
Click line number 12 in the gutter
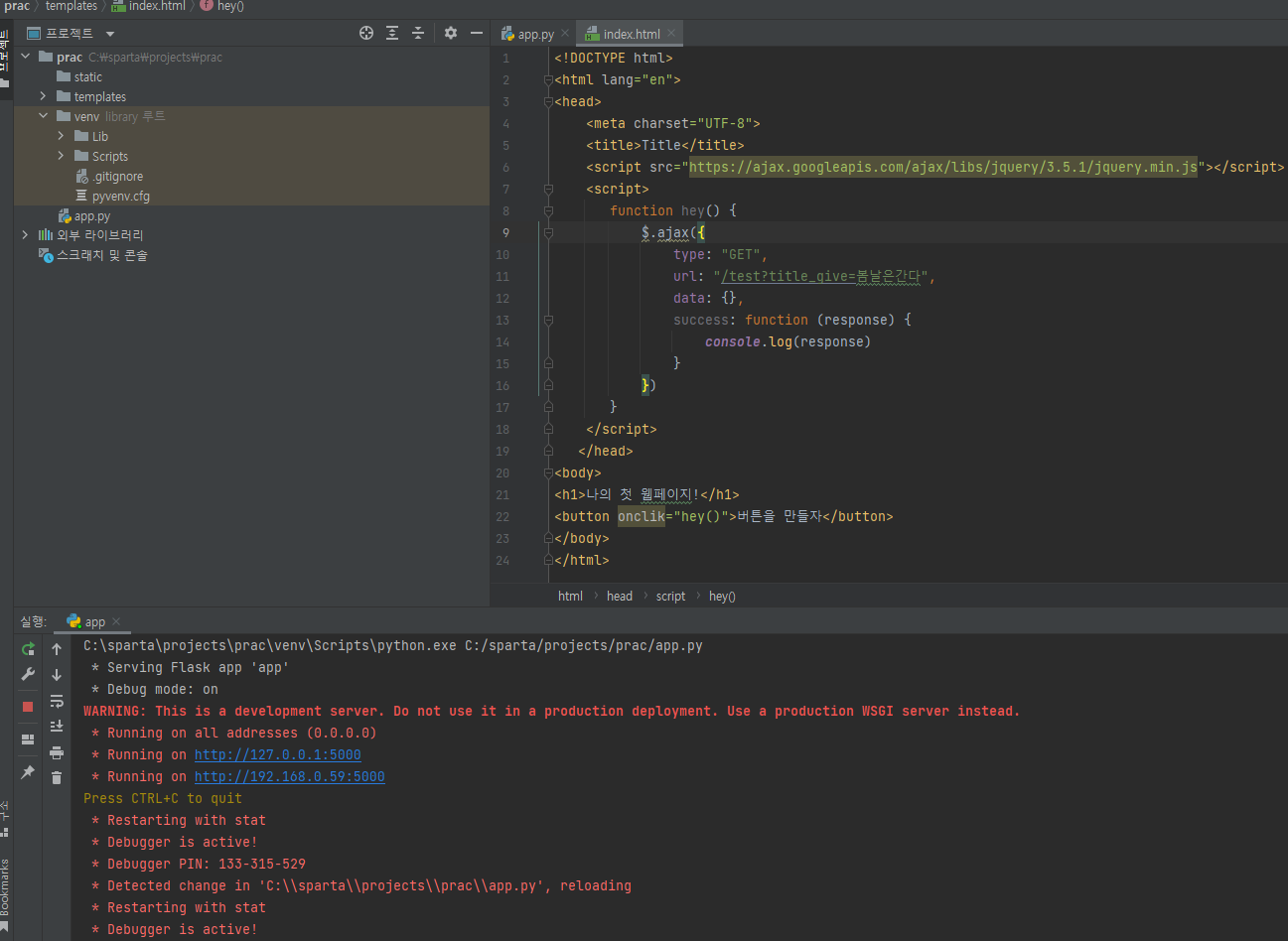[502, 298]
